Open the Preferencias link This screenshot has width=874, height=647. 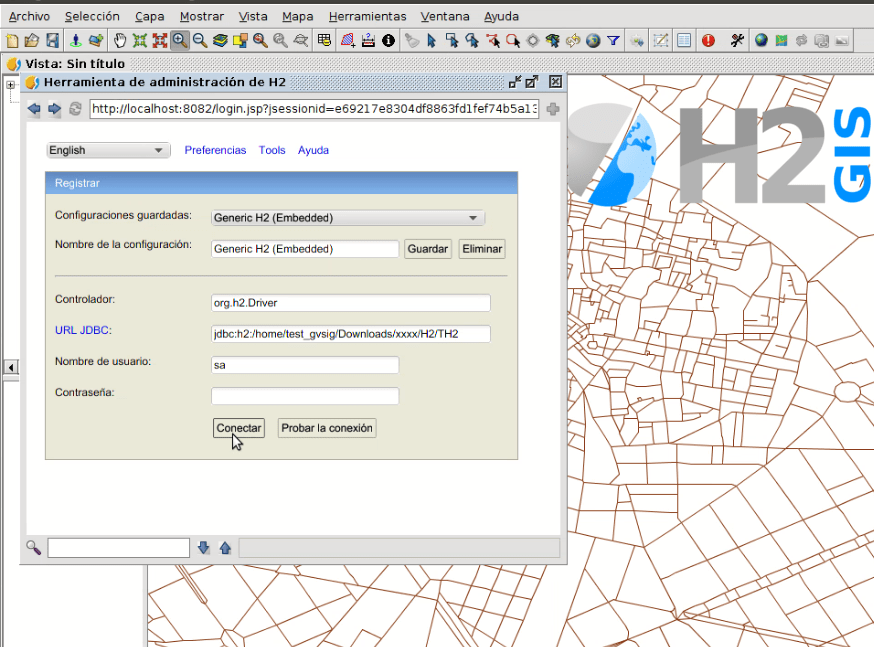point(215,150)
